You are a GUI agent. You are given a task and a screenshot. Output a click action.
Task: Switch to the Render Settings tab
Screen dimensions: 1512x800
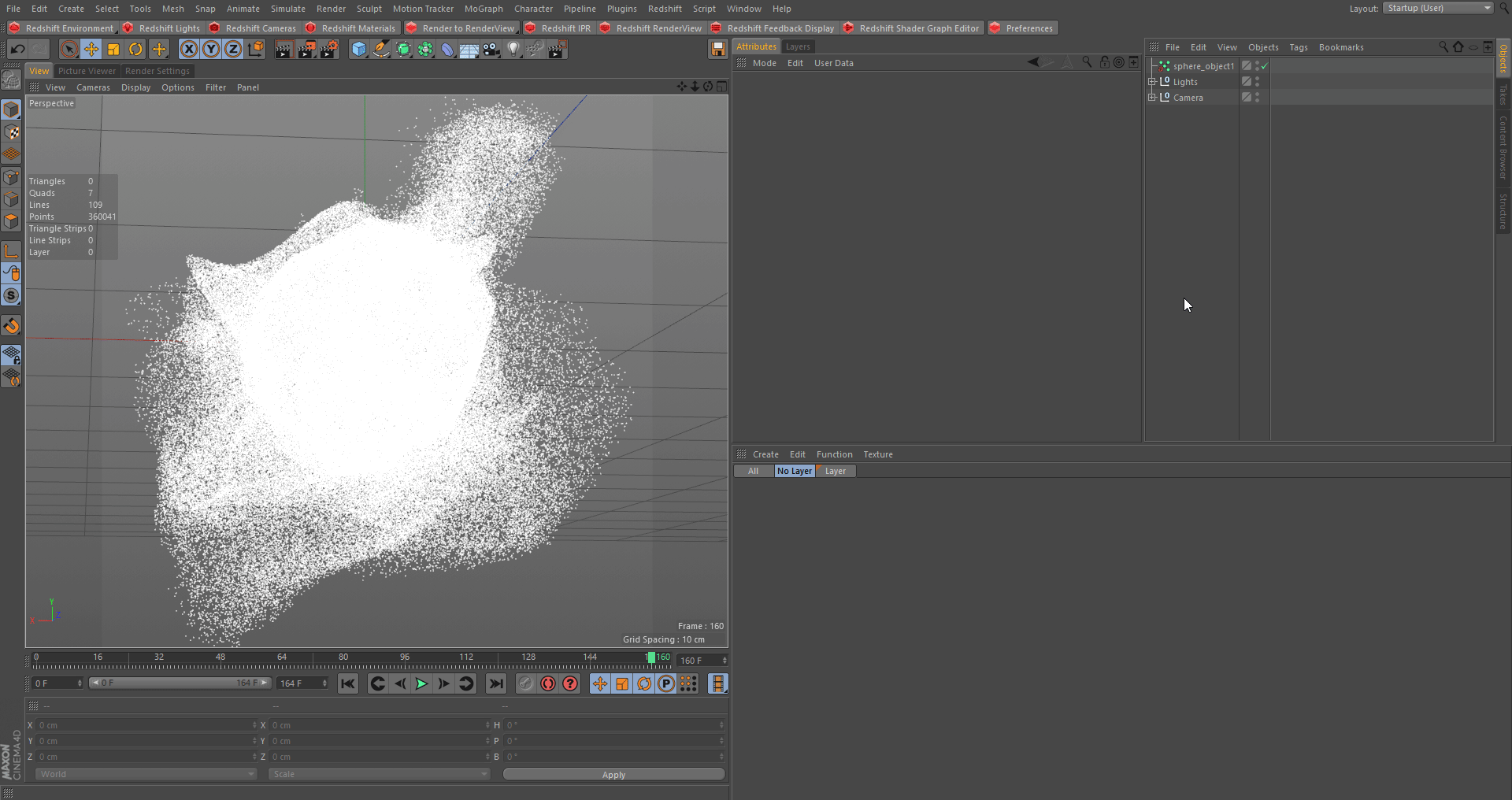click(157, 71)
